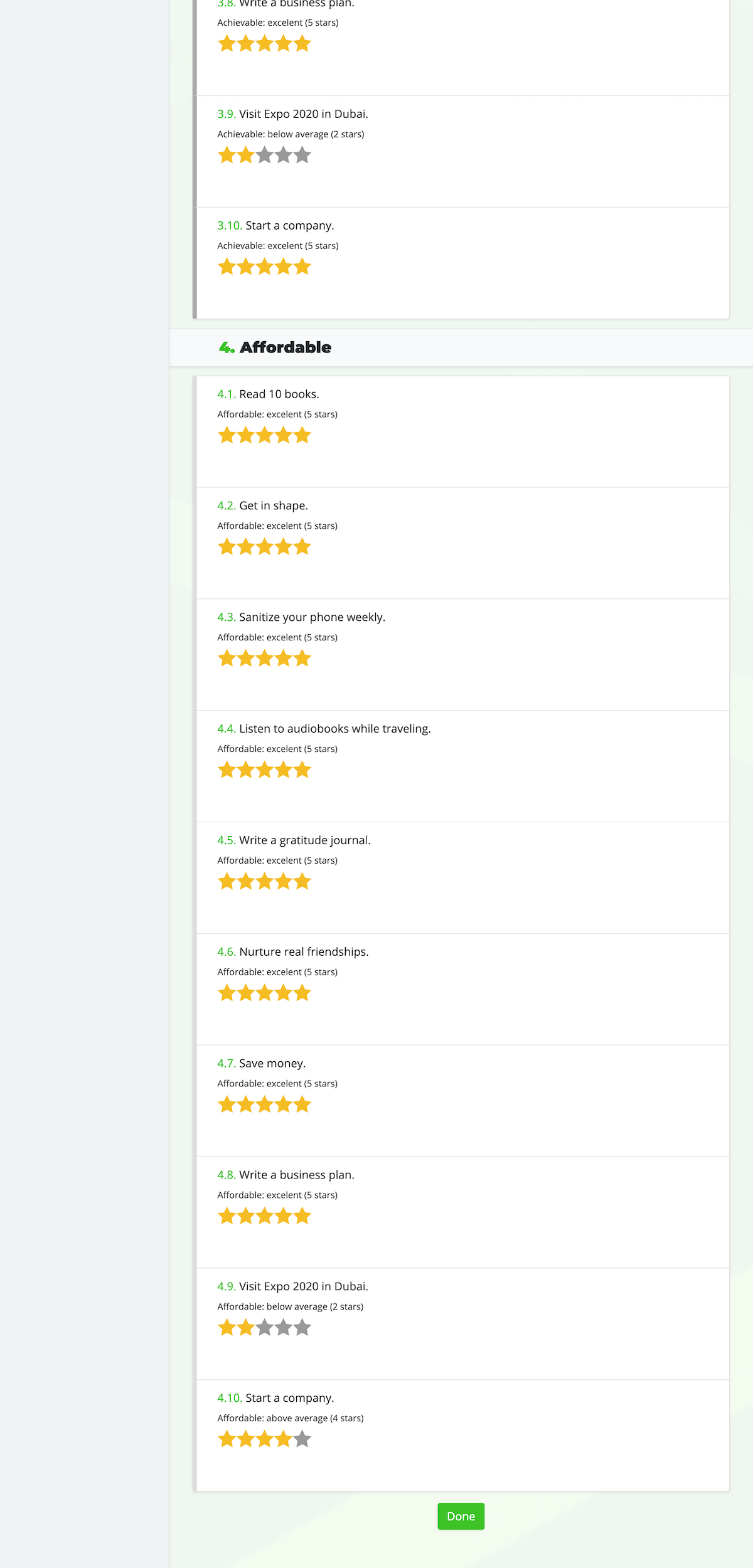Set fifth star for 4.9 Visit Expo 2020
This screenshot has width=753, height=1568.
pos(302,1327)
